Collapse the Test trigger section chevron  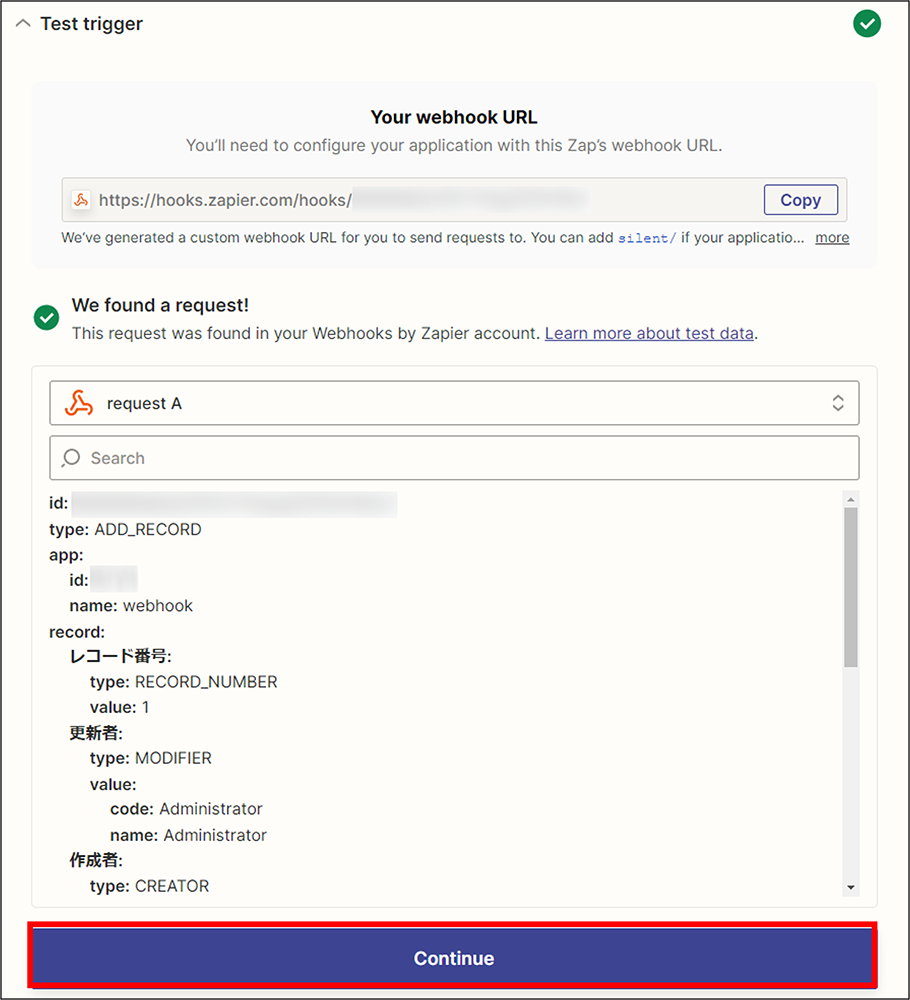pyautogui.click(x=23, y=24)
